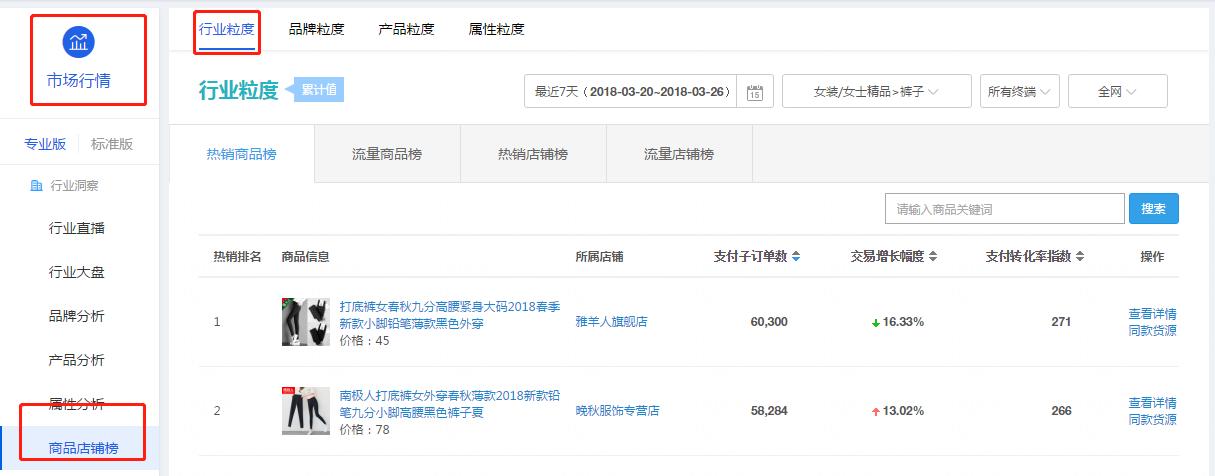Focus the 请输入商品关键词 search field

click(1005, 209)
